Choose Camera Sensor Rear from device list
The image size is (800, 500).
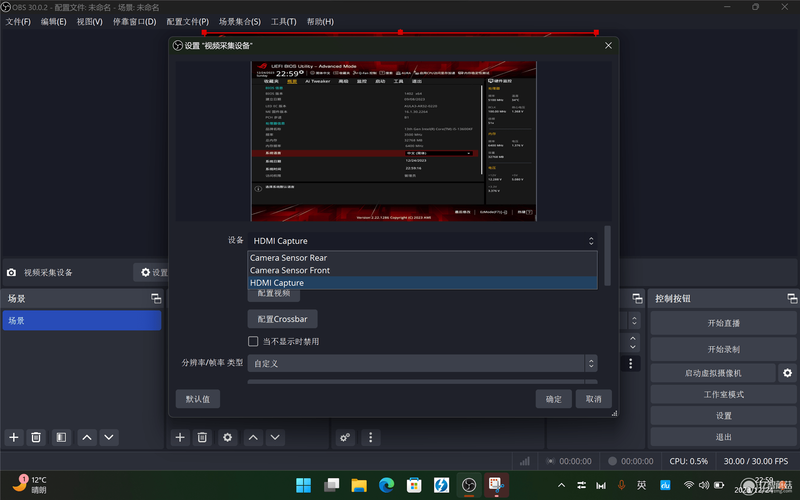click(x=422, y=258)
